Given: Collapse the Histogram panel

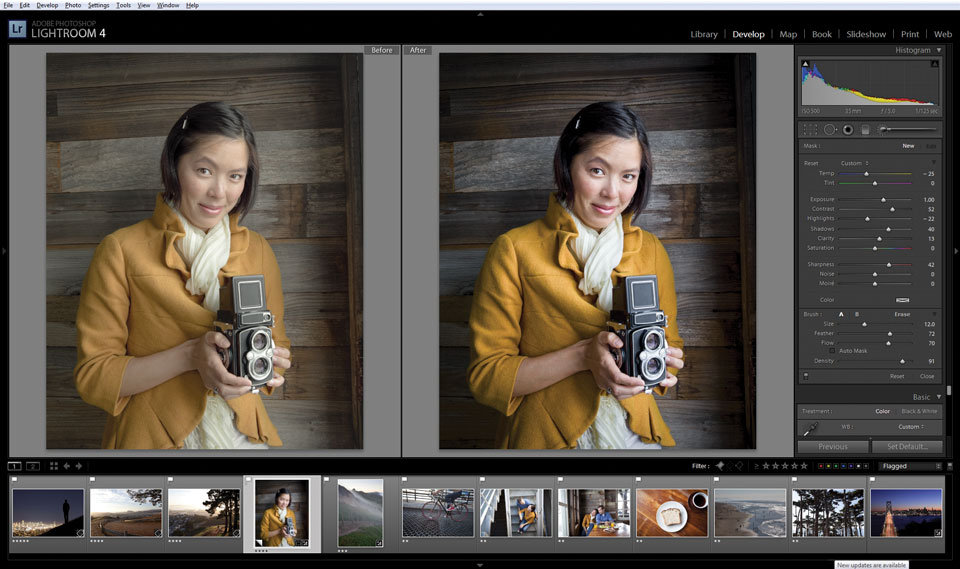Looking at the screenshot, I should 939,50.
